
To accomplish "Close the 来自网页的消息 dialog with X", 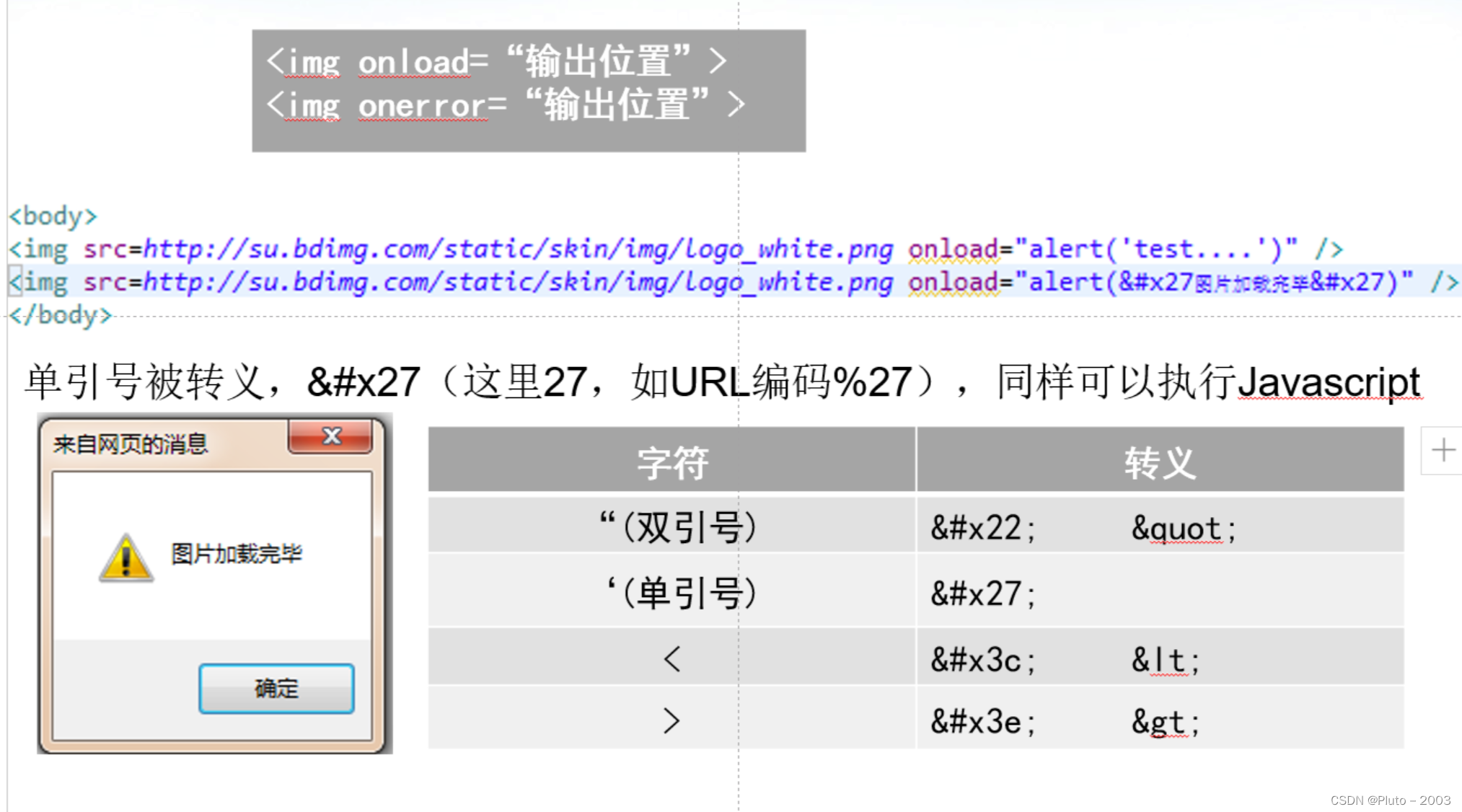I will 331,436.
